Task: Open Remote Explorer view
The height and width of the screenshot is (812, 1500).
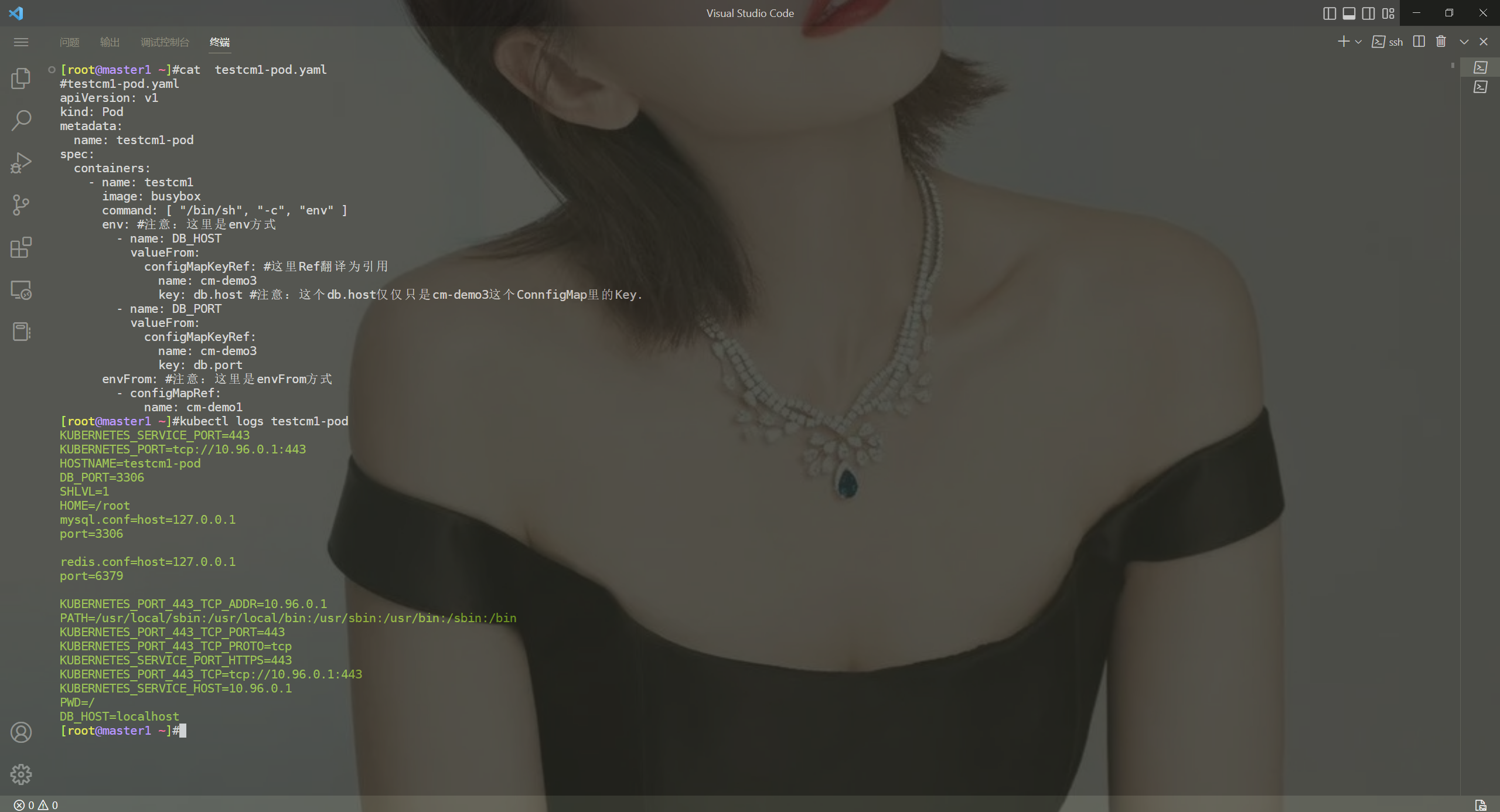Action: tap(21, 290)
